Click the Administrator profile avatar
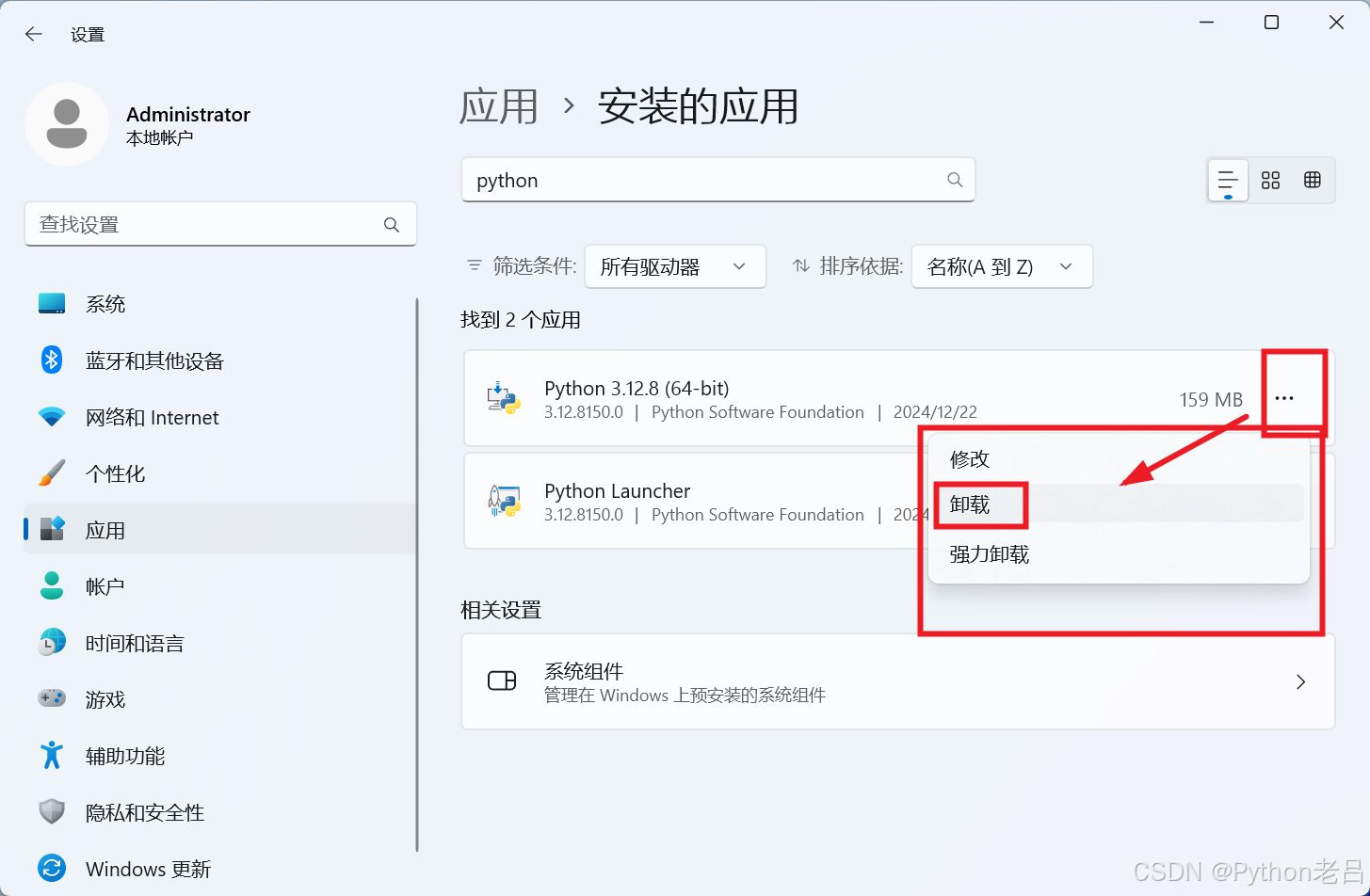Image resolution: width=1370 pixels, height=896 pixels. click(x=67, y=124)
